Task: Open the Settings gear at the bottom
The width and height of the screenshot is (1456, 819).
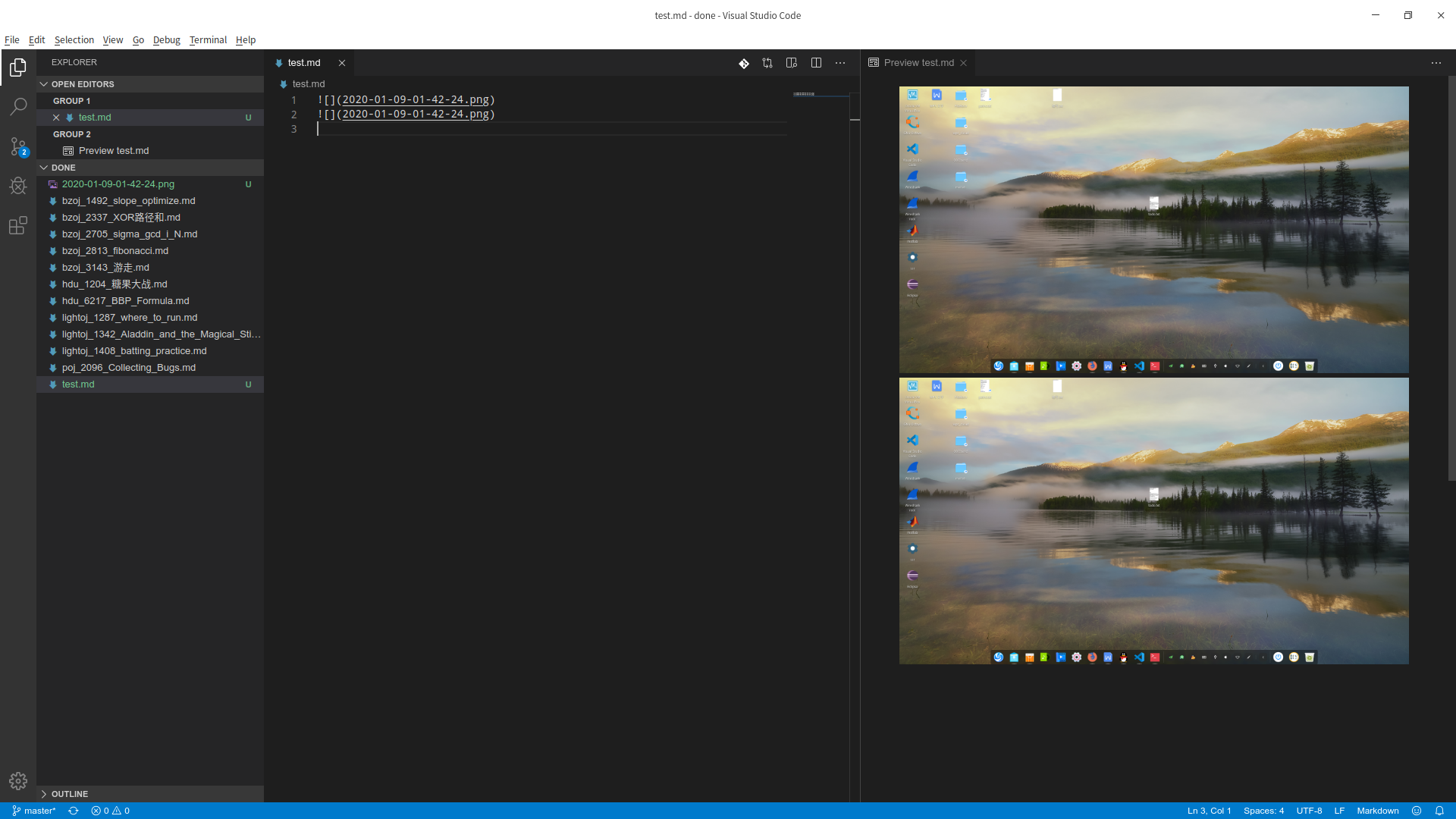Action: pos(17,780)
